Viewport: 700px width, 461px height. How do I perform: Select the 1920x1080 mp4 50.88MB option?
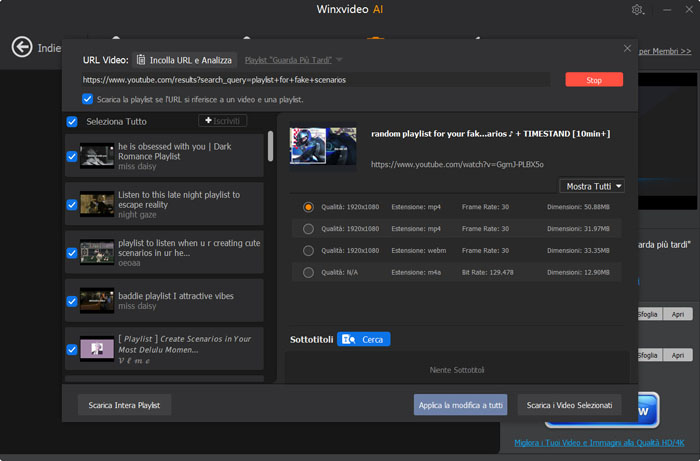(308, 207)
